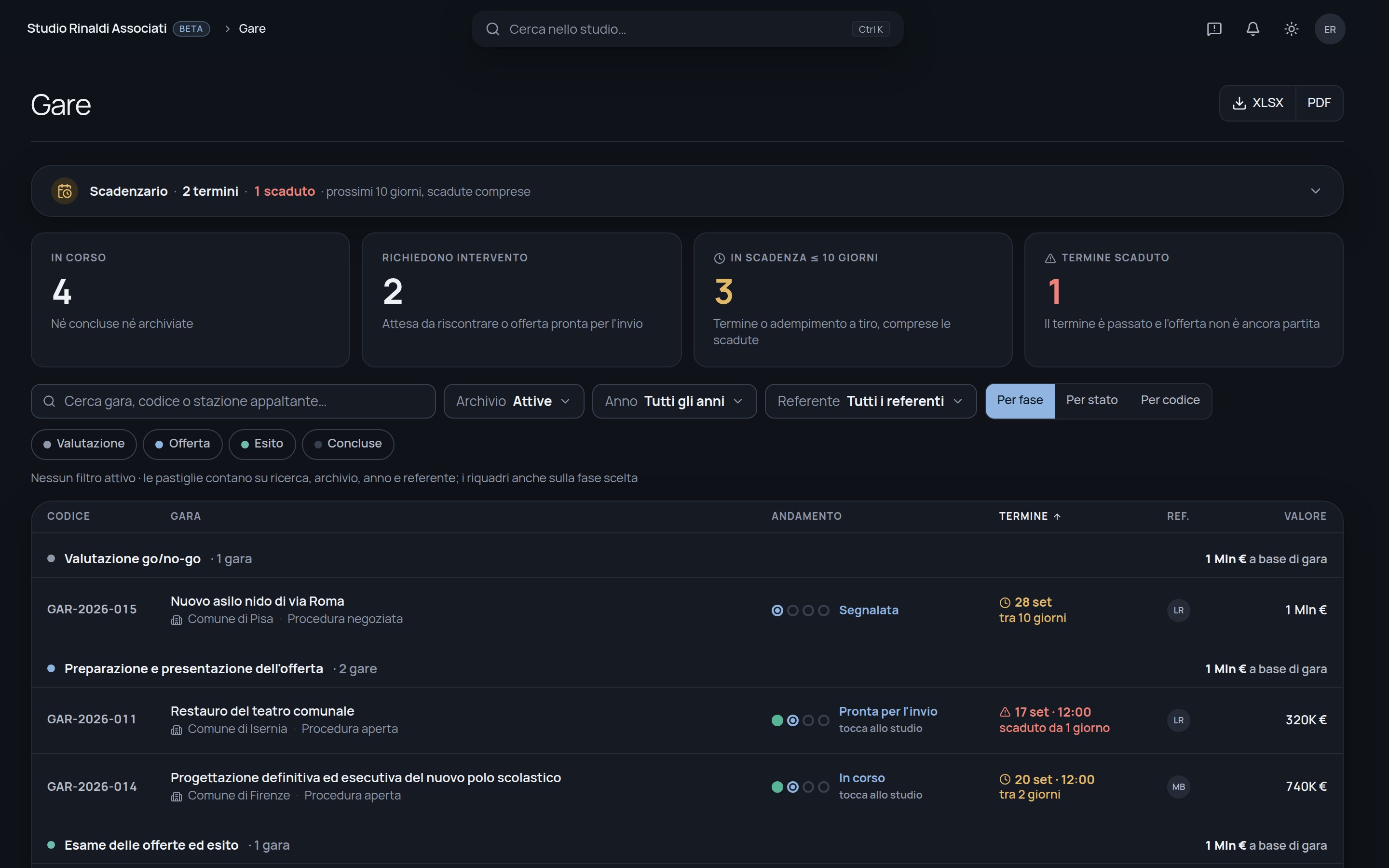The height and width of the screenshot is (868, 1389).
Task: Focus the Cerca nello studio search field
Action: point(687,29)
